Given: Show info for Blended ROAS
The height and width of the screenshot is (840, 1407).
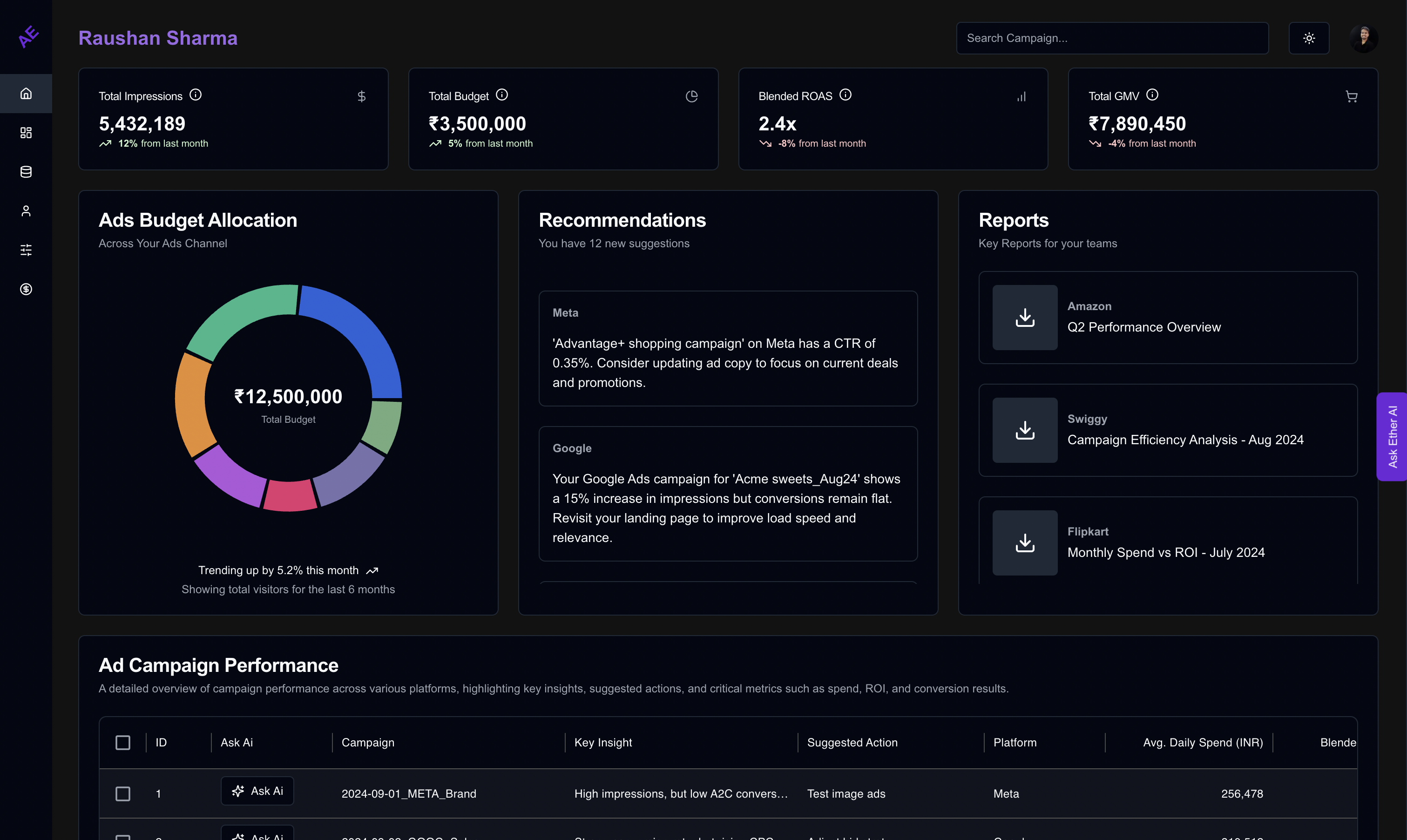Looking at the screenshot, I should 846,95.
